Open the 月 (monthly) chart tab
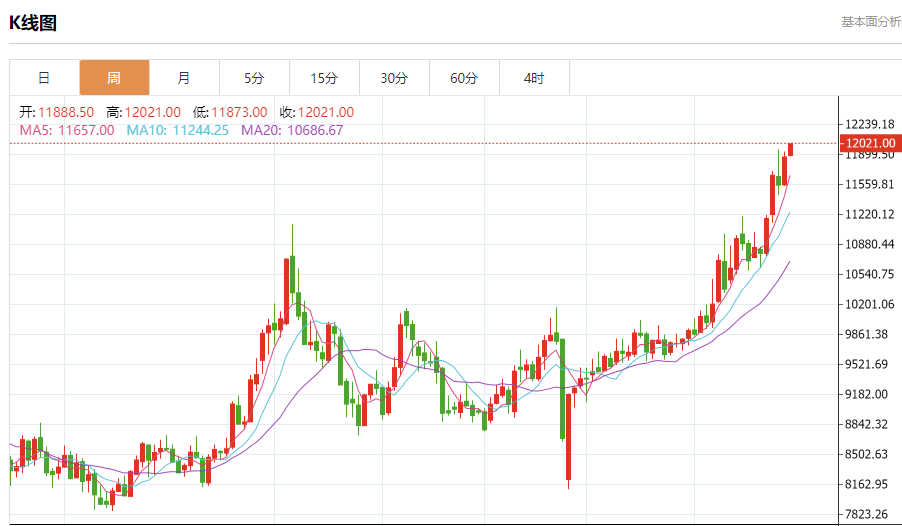The width and height of the screenshot is (902, 526). [x=184, y=78]
